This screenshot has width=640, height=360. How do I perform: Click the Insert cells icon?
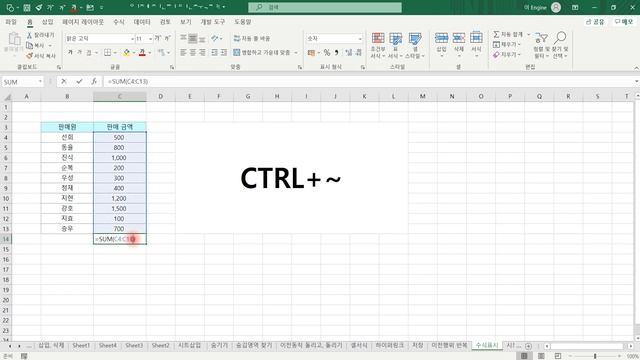pyautogui.click(x=441, y=38)
